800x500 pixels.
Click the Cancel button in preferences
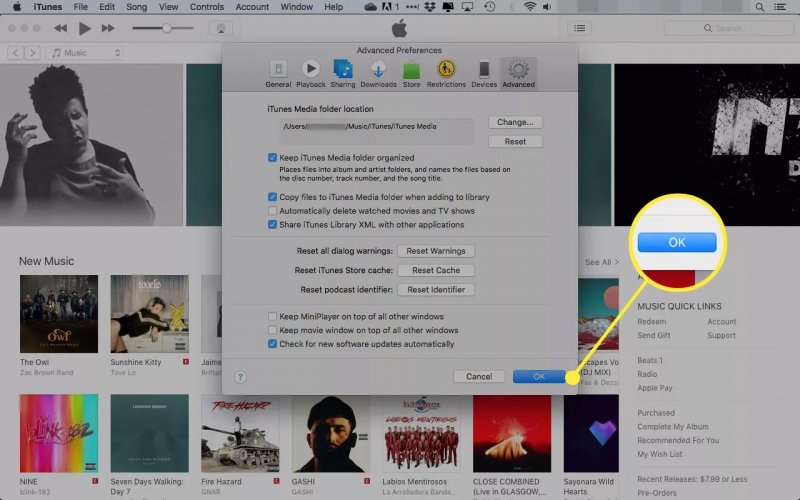click(479, 377)
